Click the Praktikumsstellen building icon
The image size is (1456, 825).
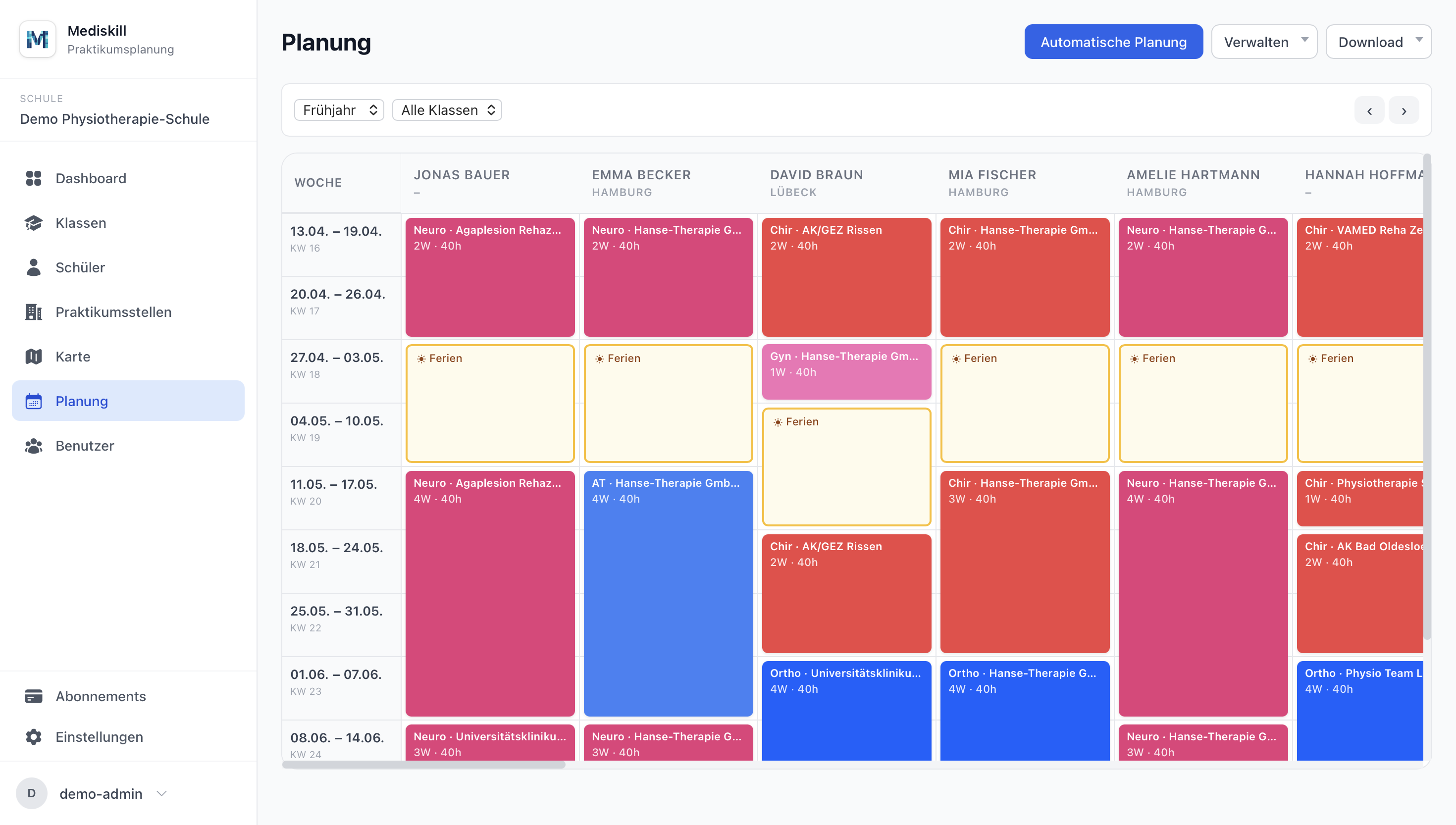click(x=33, y=312)
